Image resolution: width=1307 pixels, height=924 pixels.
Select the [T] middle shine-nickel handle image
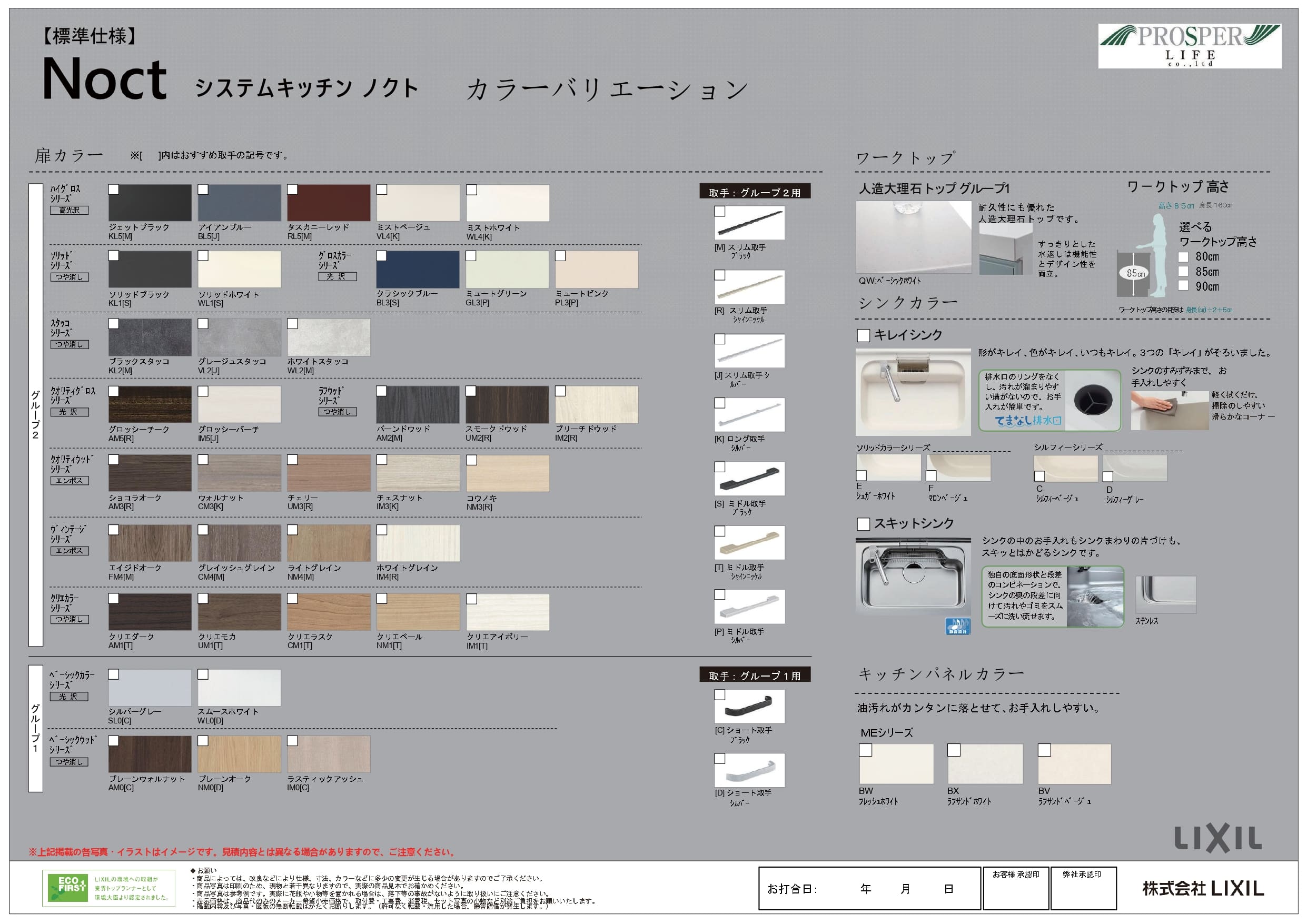[749, 543]
